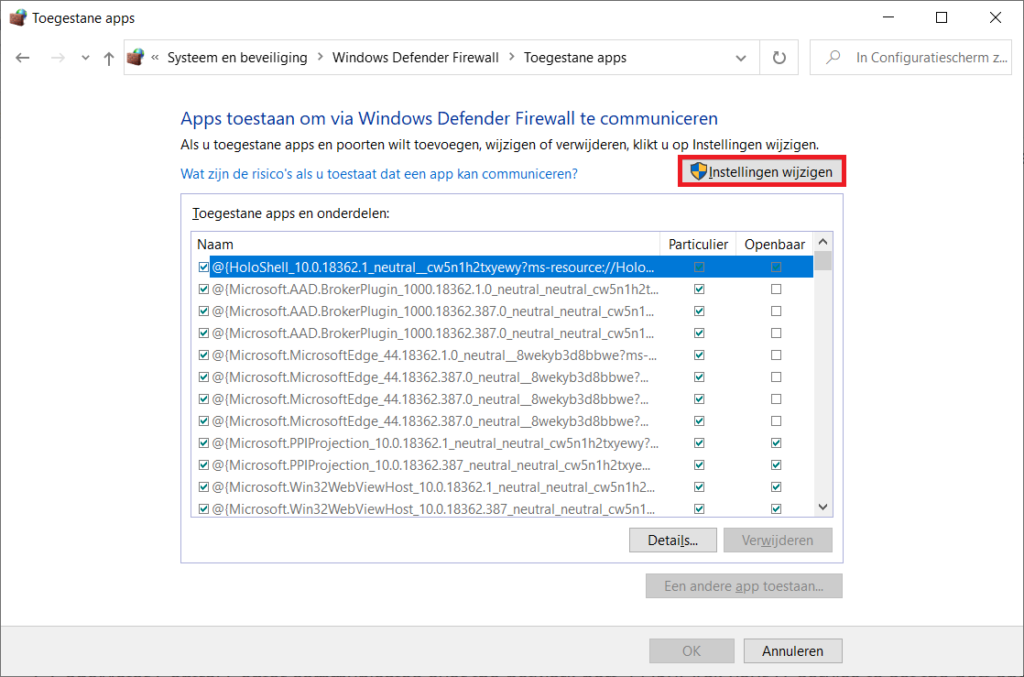Select Windows Defender Firewall in the breadcrumb
Image resolution: width=1024 pixels, height=677 pixels.
pyautogui.click(x=416, y=57)
